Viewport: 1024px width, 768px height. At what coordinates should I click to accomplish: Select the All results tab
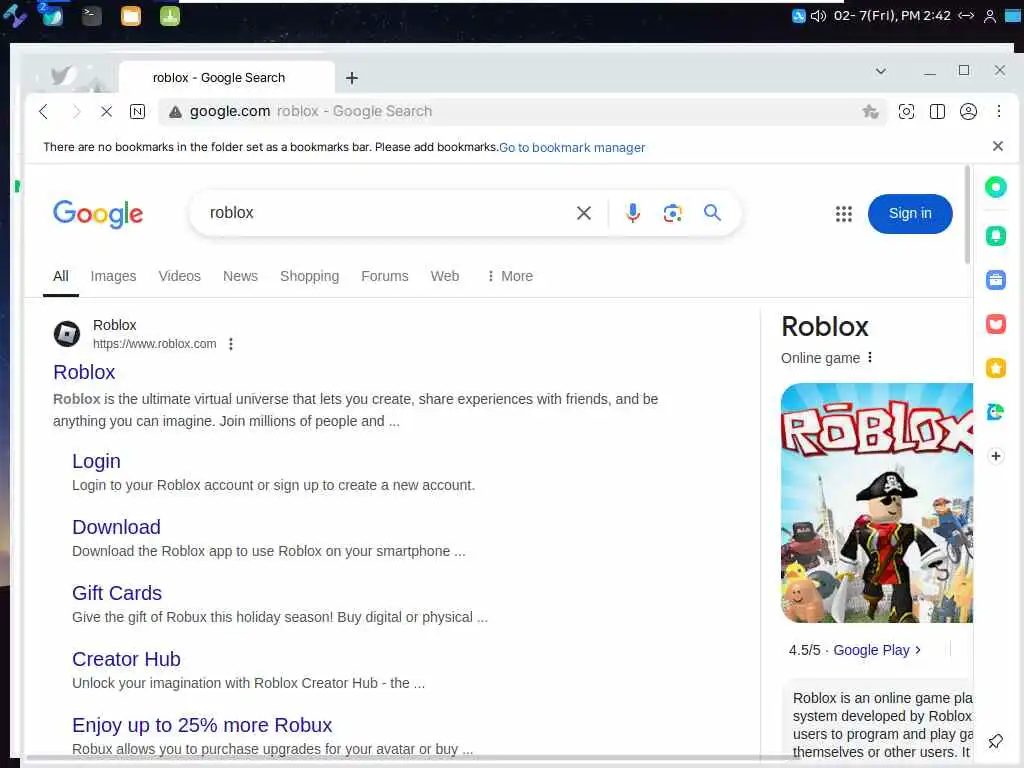(x=61, y=276)
